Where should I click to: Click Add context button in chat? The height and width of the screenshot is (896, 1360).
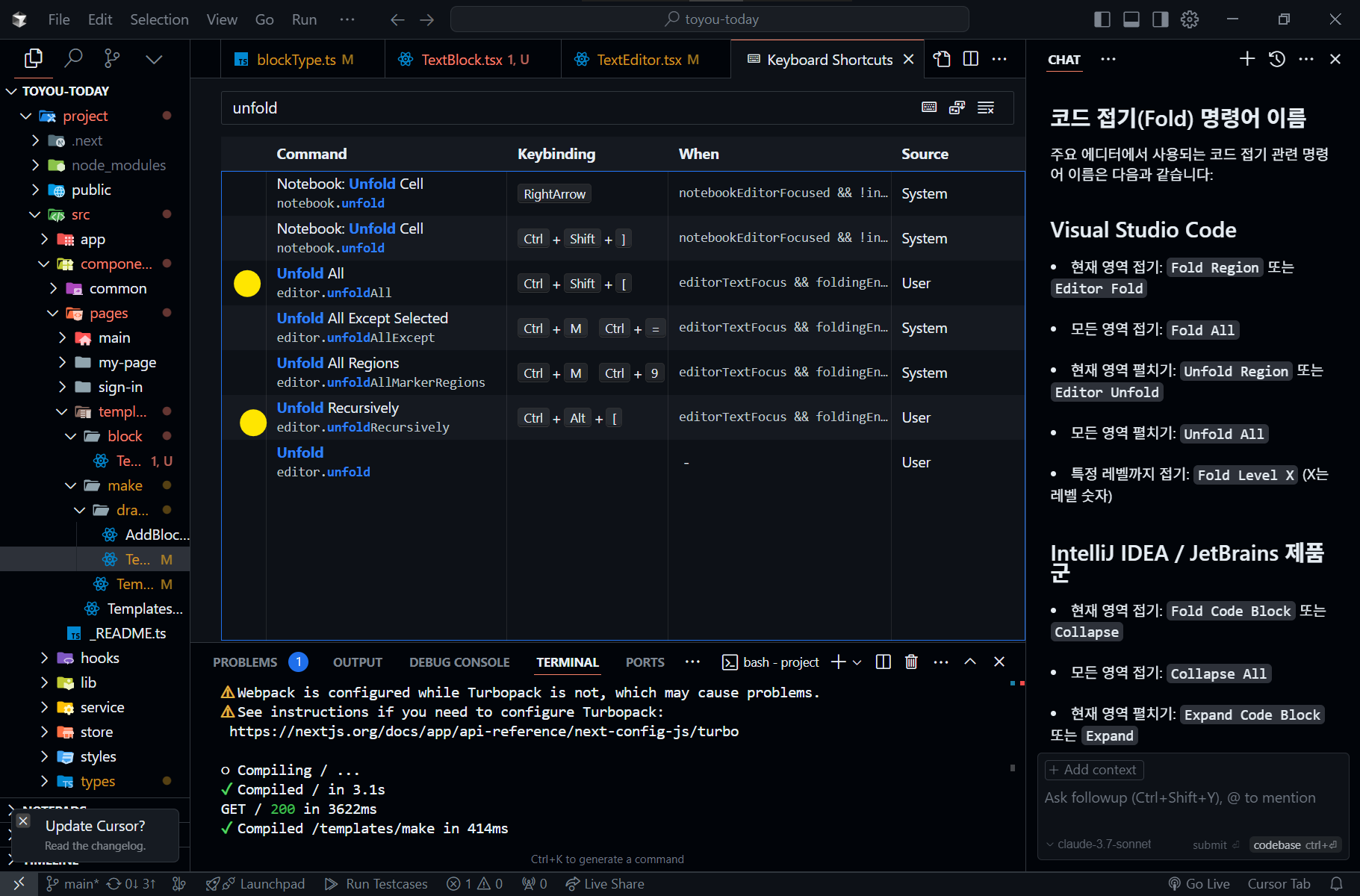pos(1094,770)
